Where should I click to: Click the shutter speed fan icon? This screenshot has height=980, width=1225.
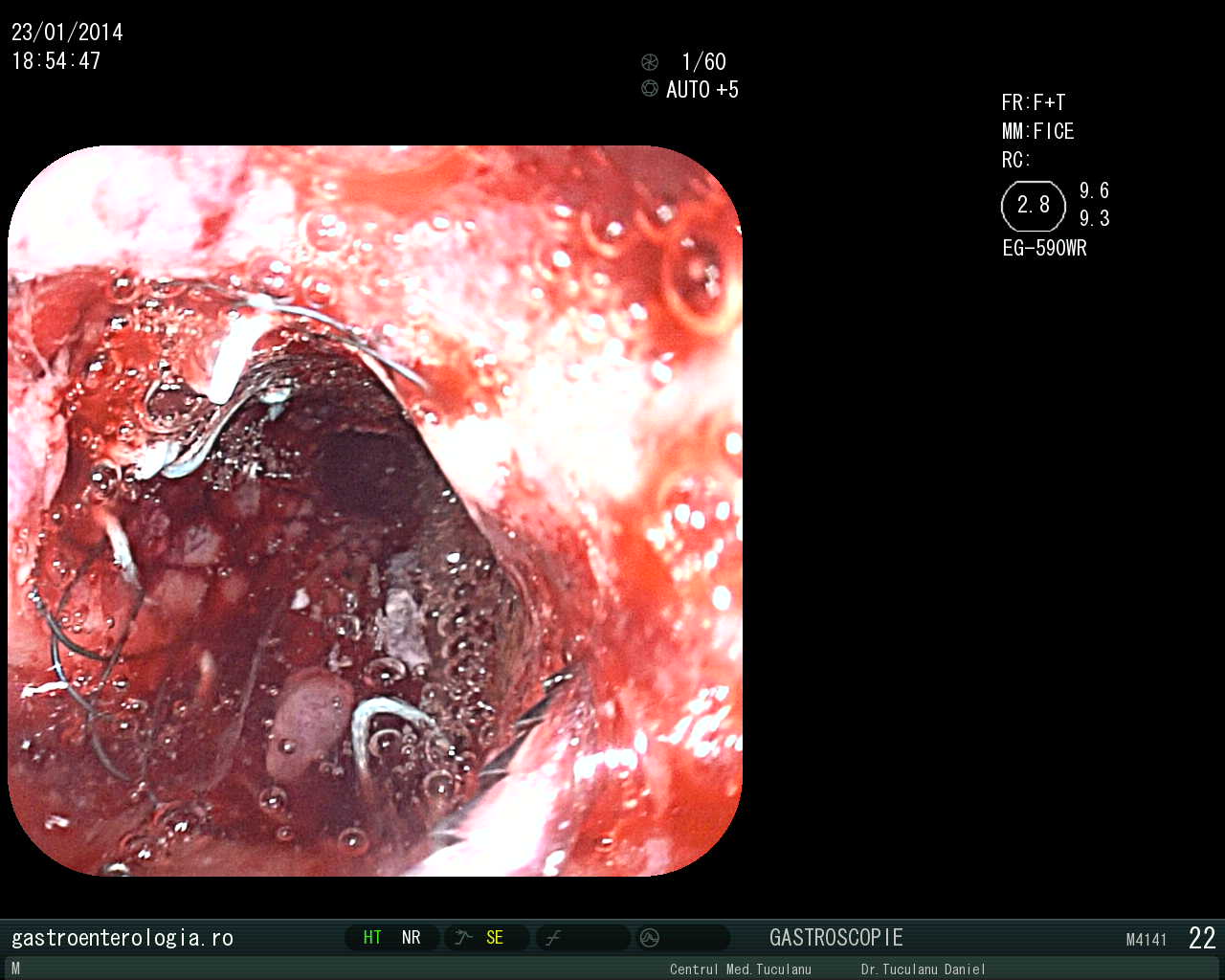tap(650, 62)
